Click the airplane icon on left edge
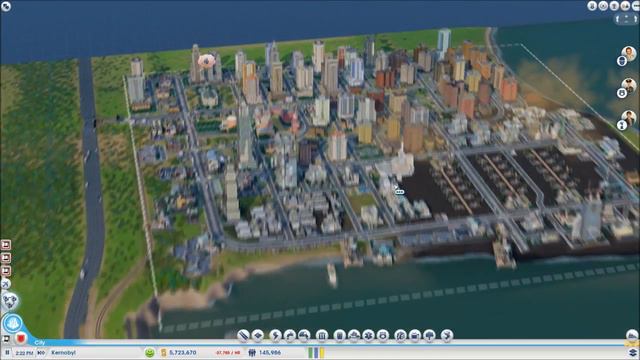640x360 pixels. (x=6, y=284)
